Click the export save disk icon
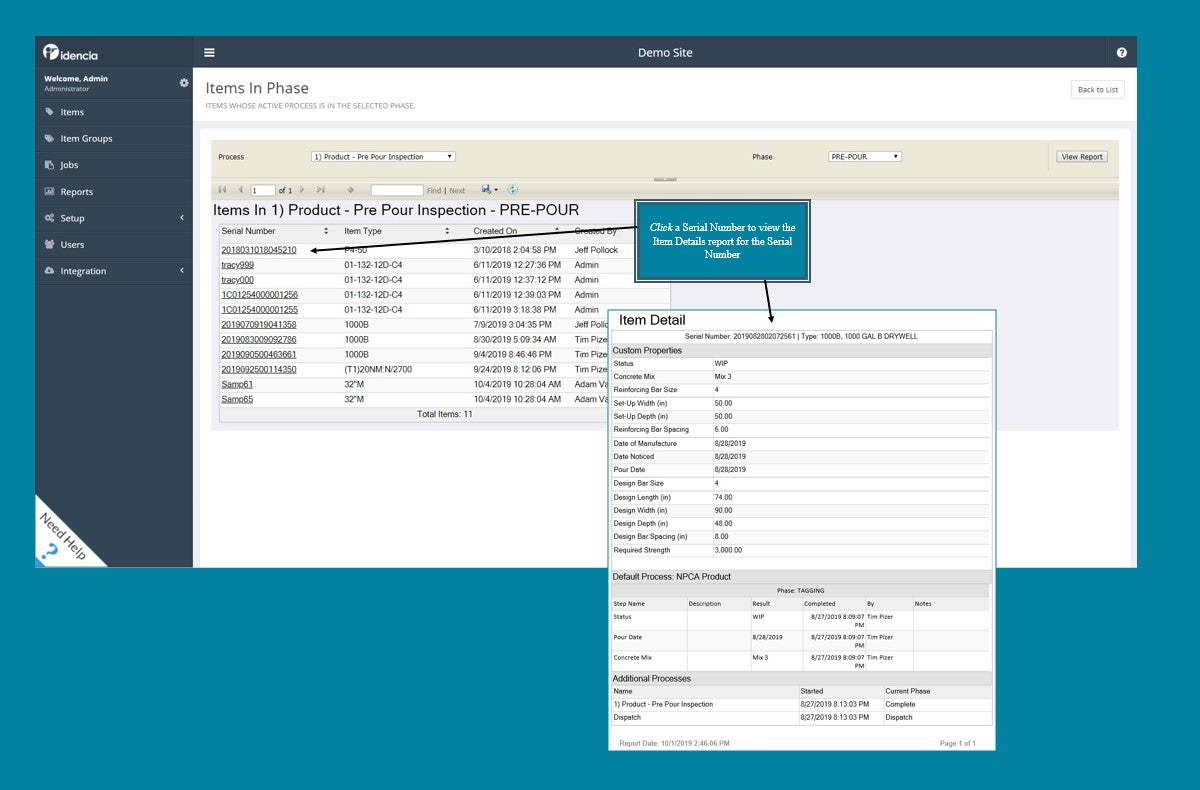The image size is (1200, 790). click(x=488, y=189)
